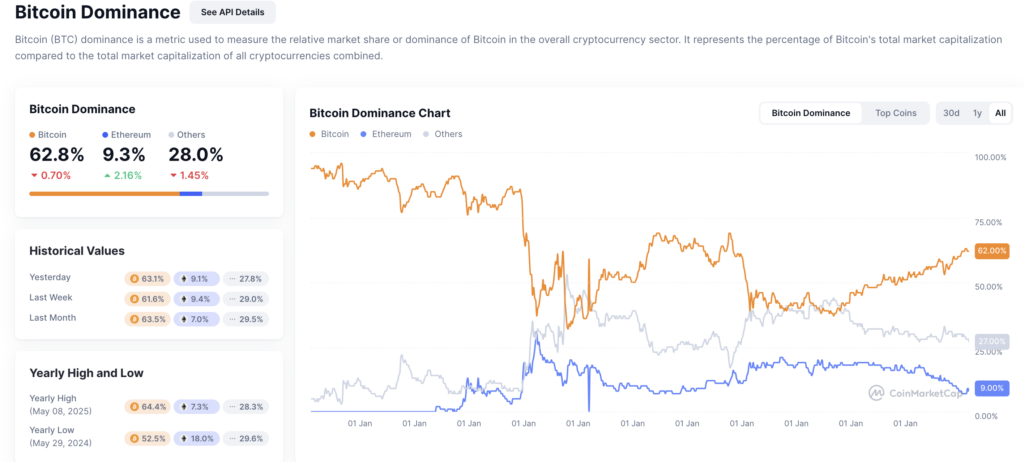Set chart range to 1y
The height and width of the screenshot is (462, 1024).
(977, 113)
